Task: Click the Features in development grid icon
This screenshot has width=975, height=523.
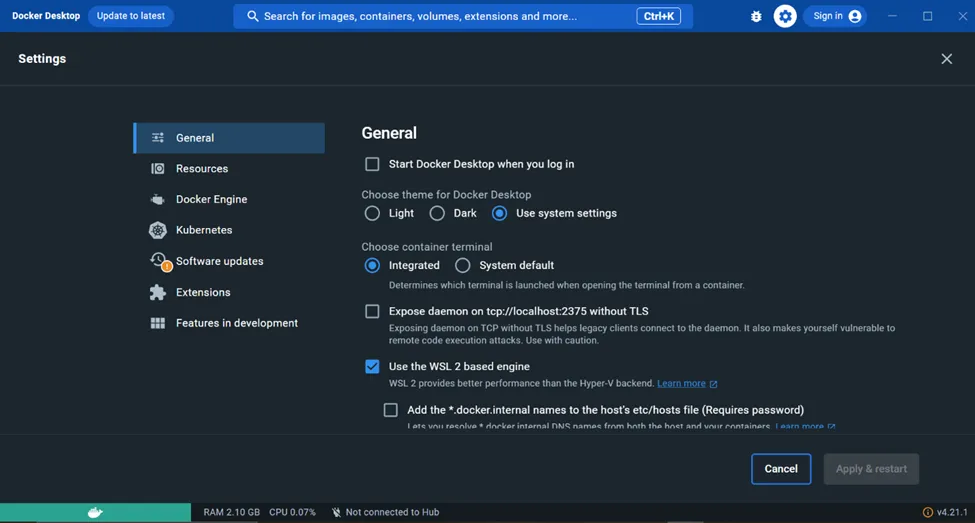Action: pyautogui.click(x=158, y=323)
